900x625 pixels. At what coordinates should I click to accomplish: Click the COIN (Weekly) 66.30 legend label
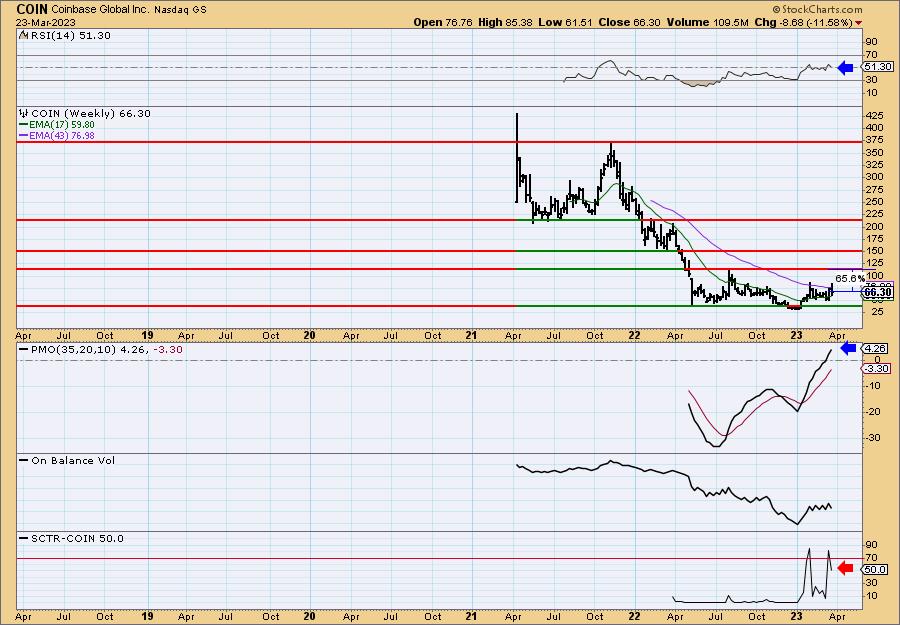91,114
